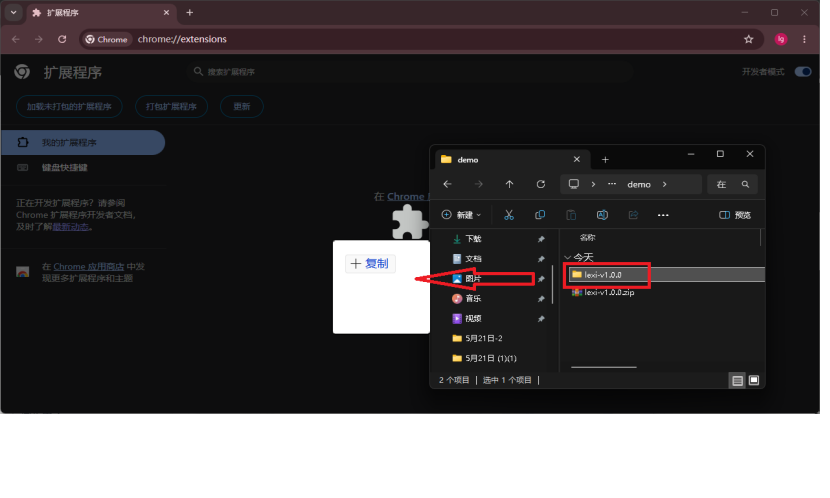Go forward in File Explorer
The width and height of the screenshot is (830, 498).
(479, 185)
